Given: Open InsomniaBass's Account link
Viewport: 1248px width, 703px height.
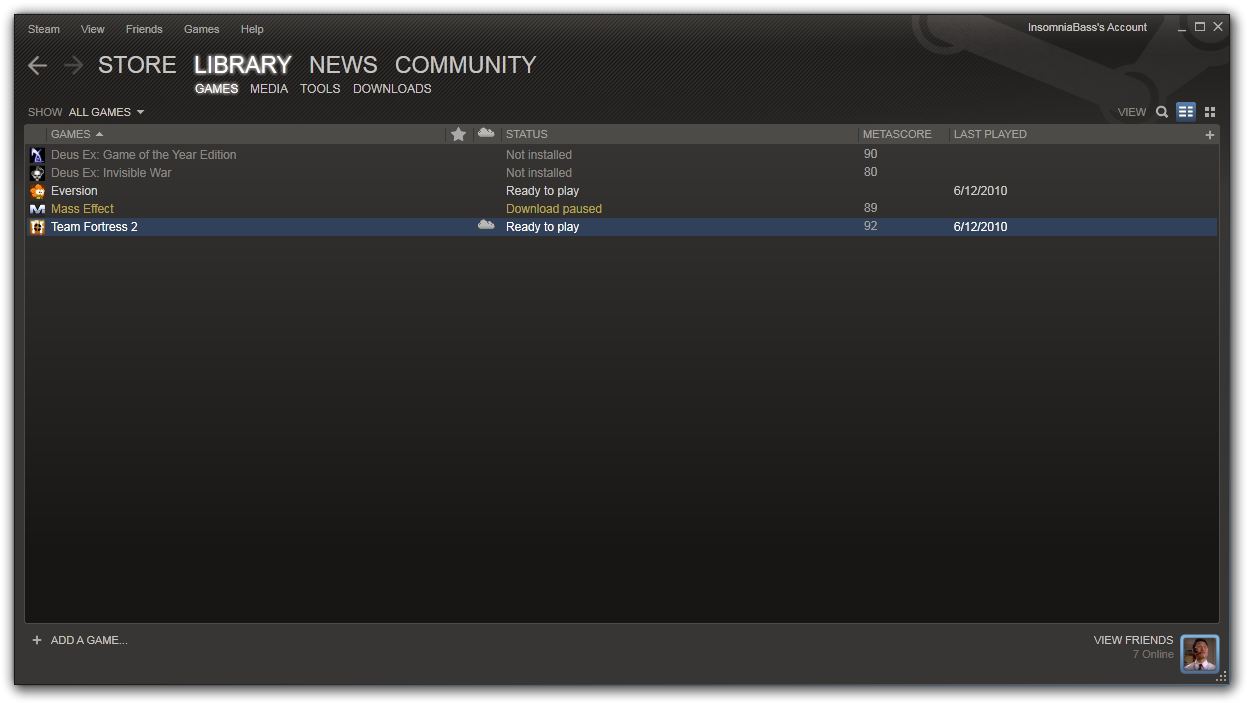Looking at the screenshot, I should [1088, 27].
